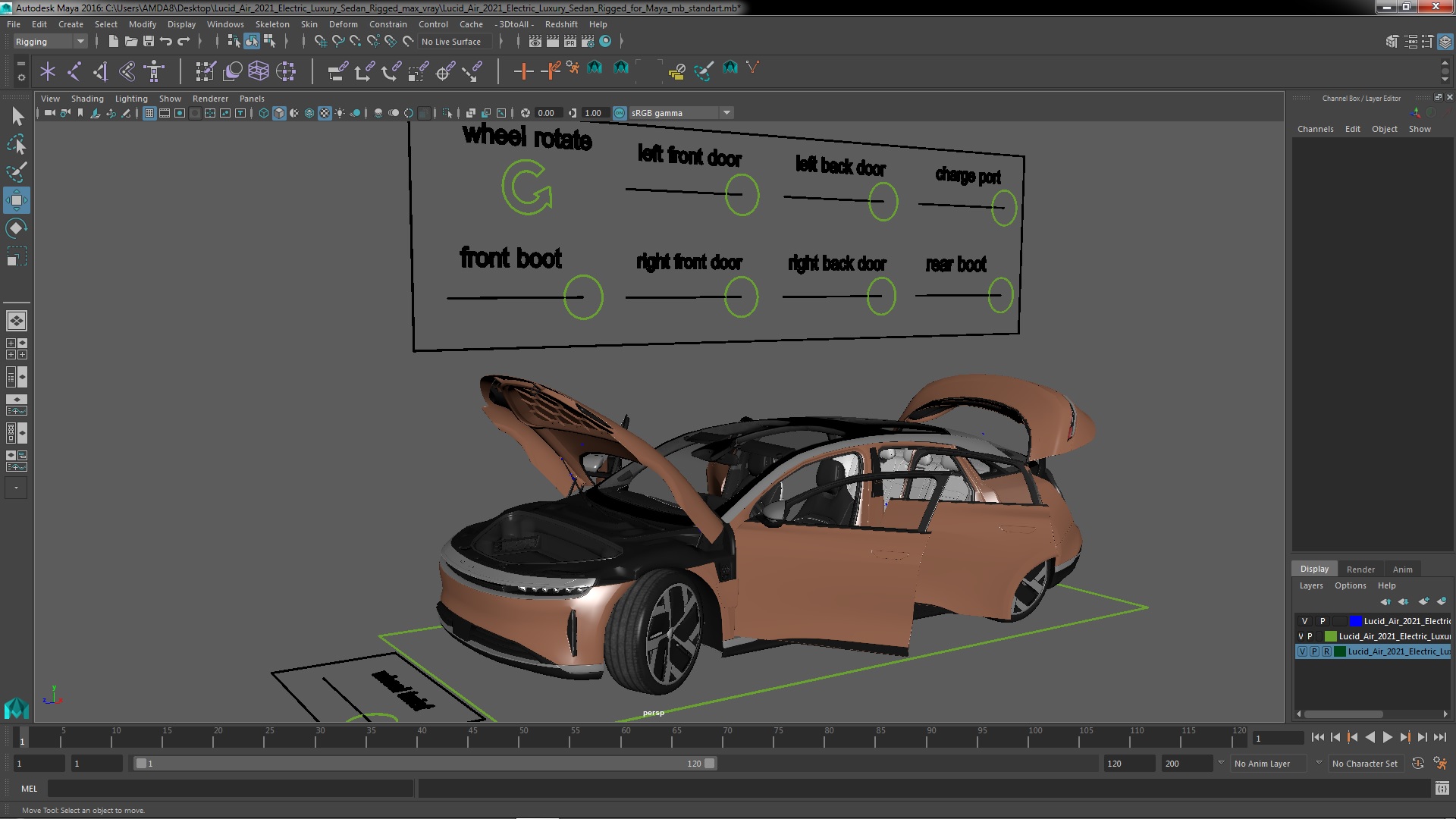Switch to the Anim layer tab
Screen dimensions: 1456x819
[1402, 570]
